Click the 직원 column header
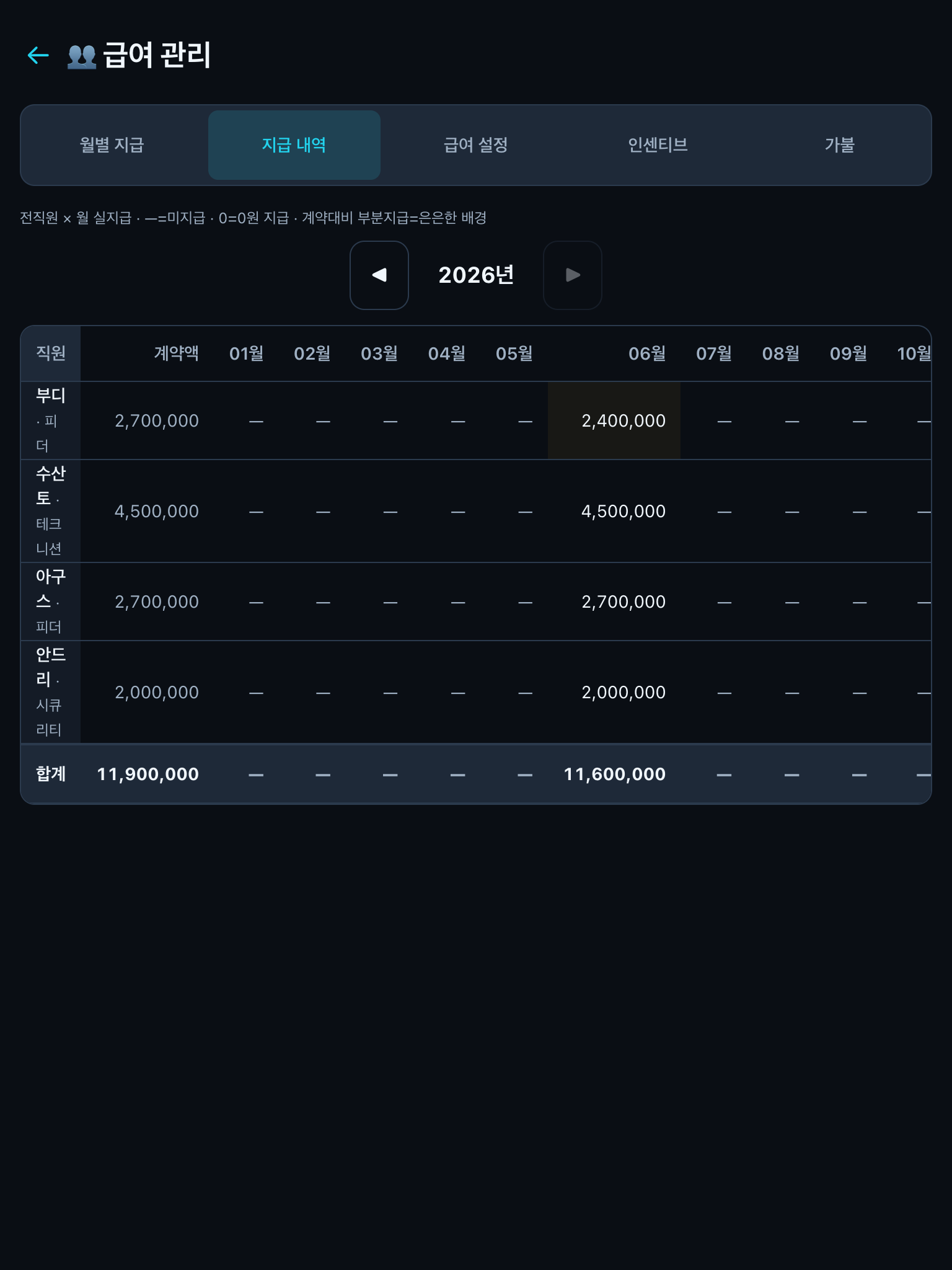This screenshot has width=952, height=1270. click(x=51, y=353)
